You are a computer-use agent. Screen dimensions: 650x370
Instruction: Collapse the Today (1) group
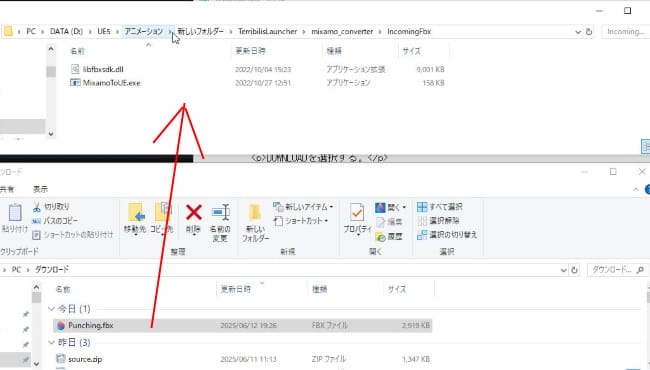click(51, 309)
